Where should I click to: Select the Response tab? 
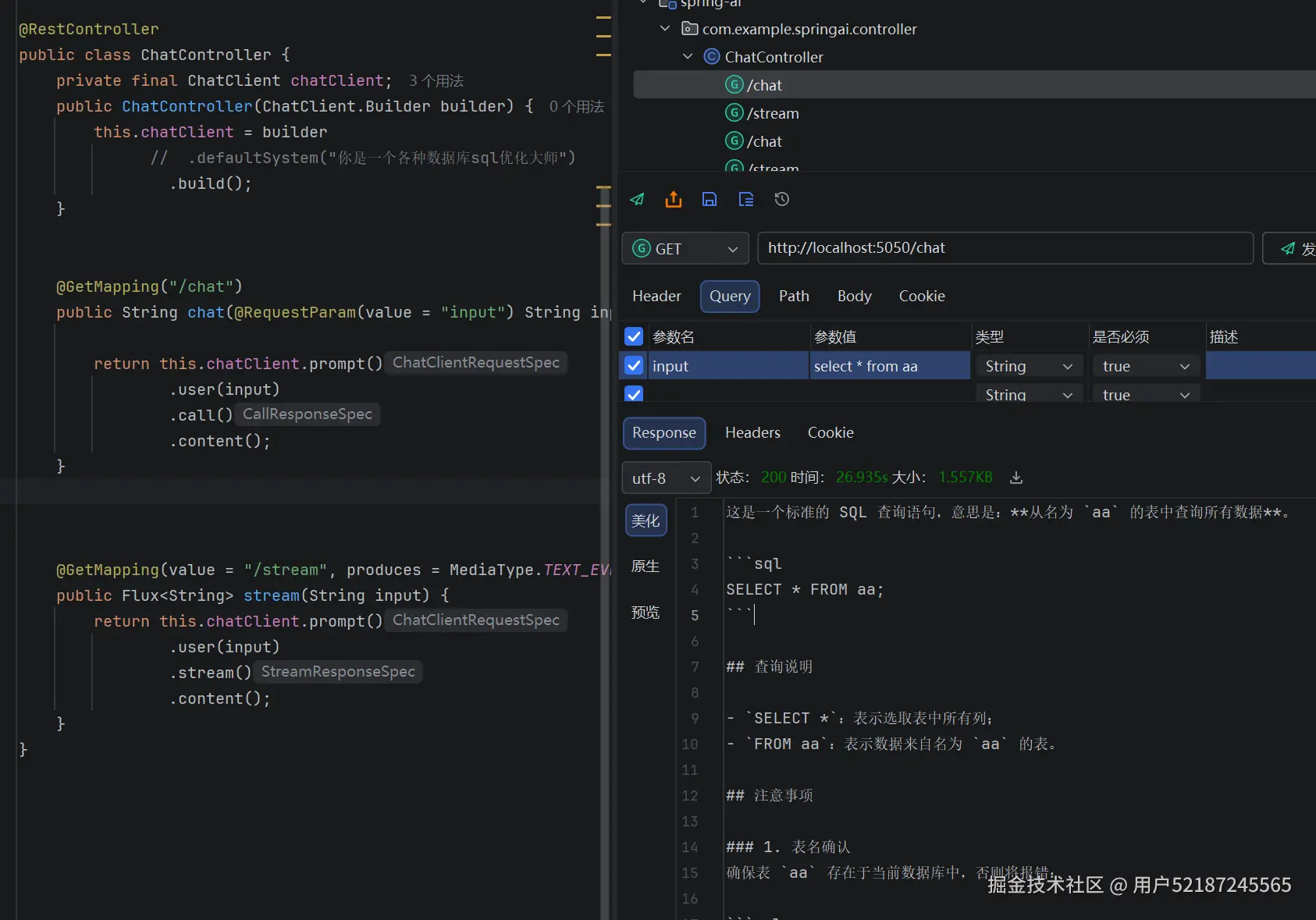click(664, 433)
